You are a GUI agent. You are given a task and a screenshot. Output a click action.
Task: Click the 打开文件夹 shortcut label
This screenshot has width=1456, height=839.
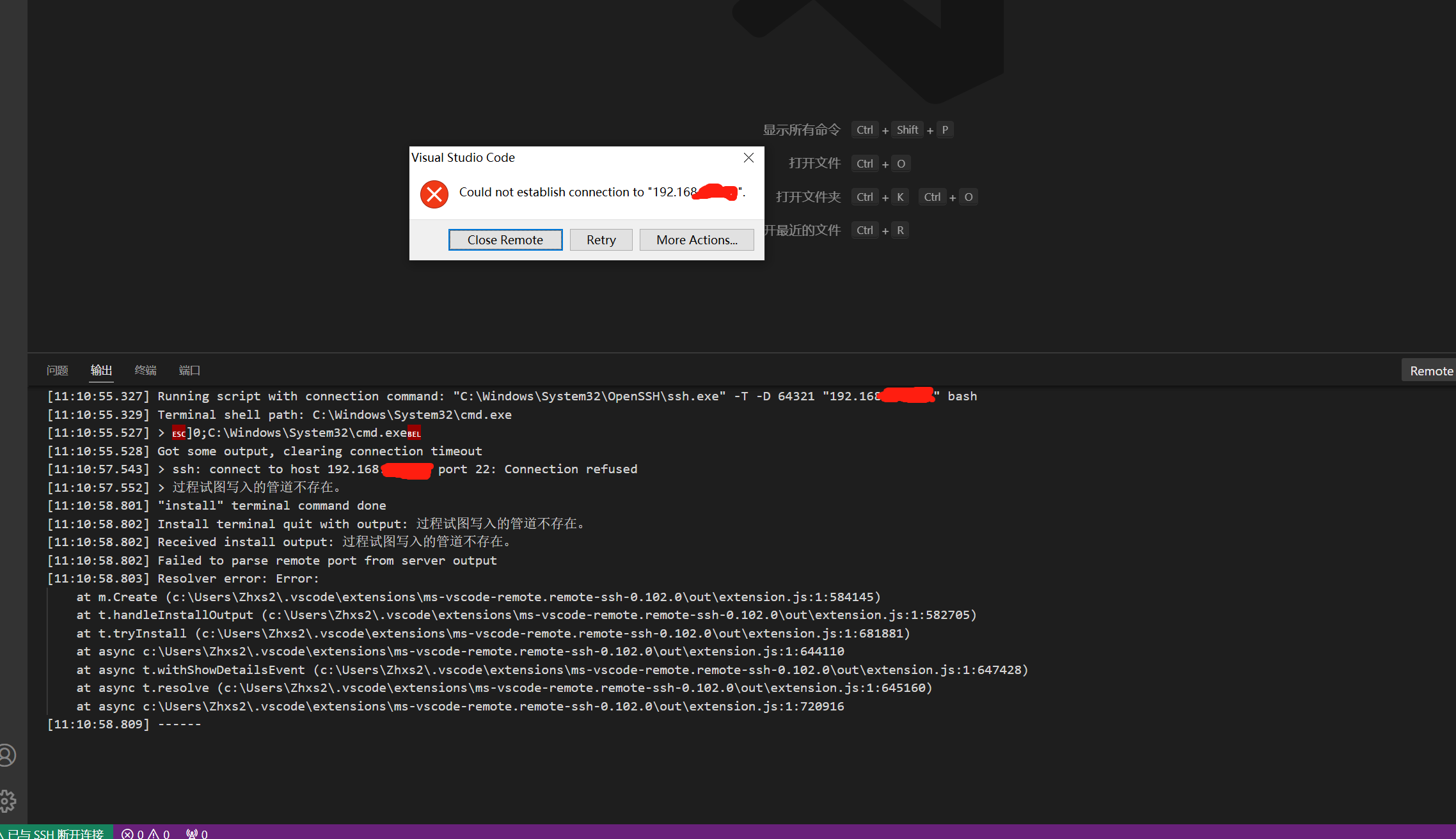tap(808, 197)
